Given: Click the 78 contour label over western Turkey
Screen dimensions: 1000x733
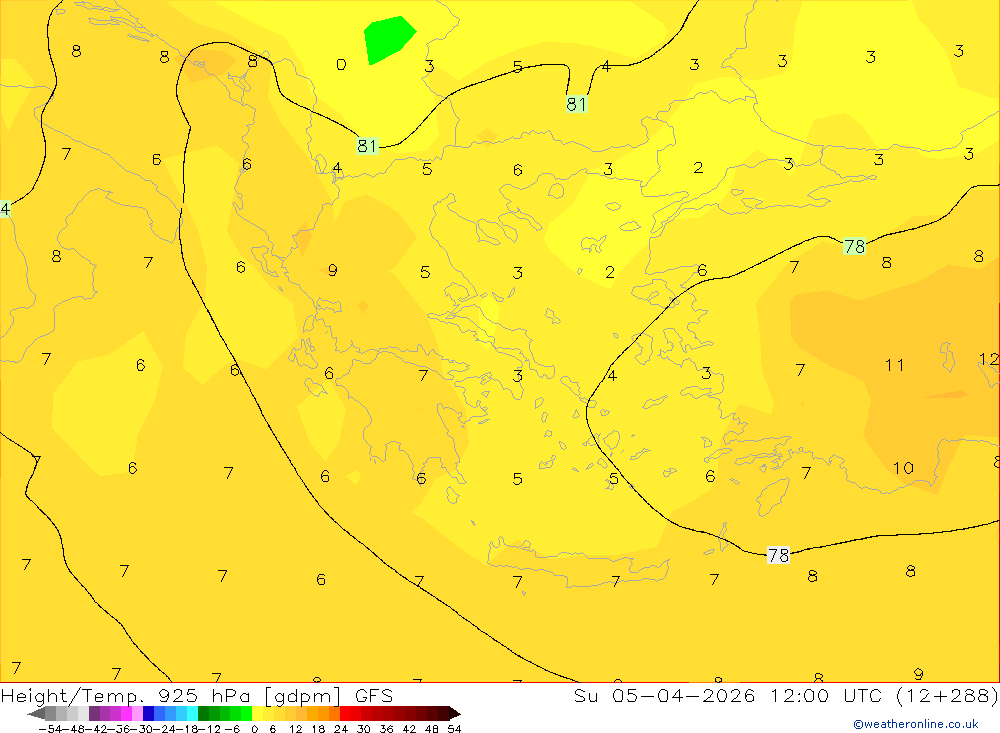Looking at the screenshot, I should click(x=854, y=246).
